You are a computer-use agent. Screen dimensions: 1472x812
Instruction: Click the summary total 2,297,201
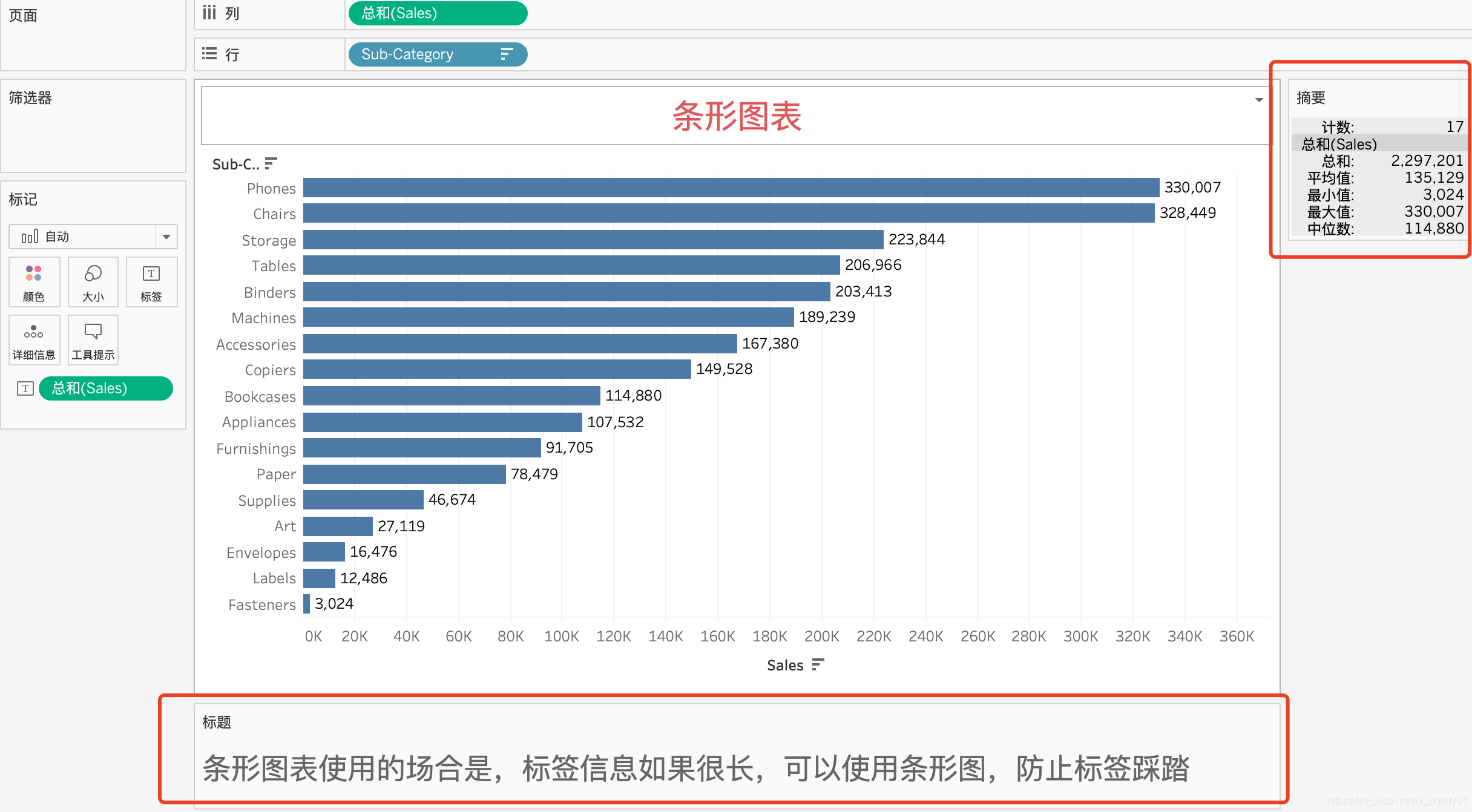[x=1427, y=160]
